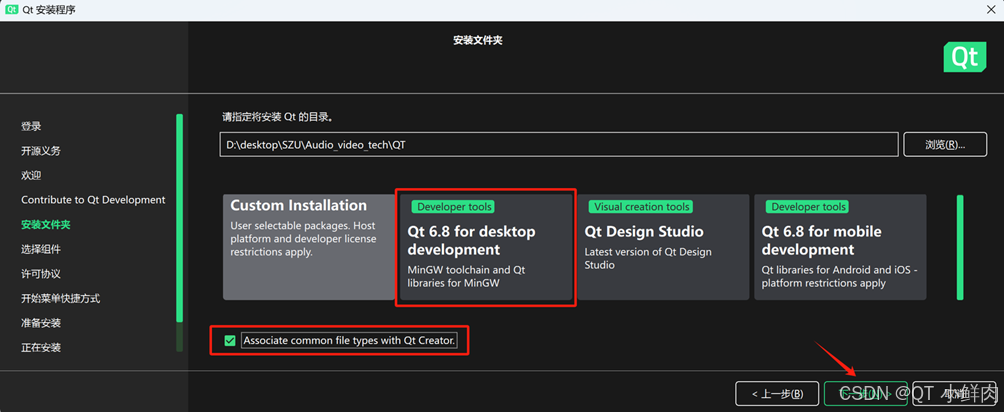Choose Qt 6.8 for desktop development card
This screenshot has width=1004, height=412.
pyautogui.click(x=486, y=247)
